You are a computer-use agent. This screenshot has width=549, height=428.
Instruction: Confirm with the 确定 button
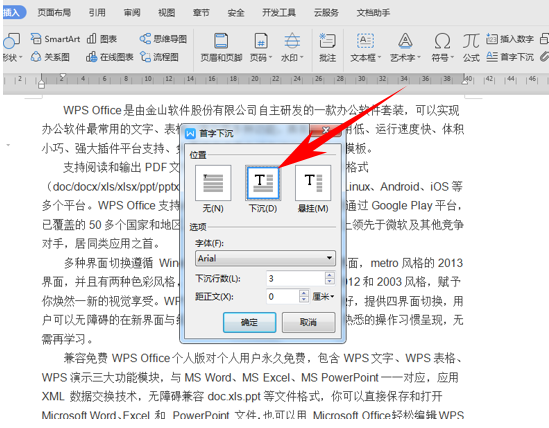(249, 322)
